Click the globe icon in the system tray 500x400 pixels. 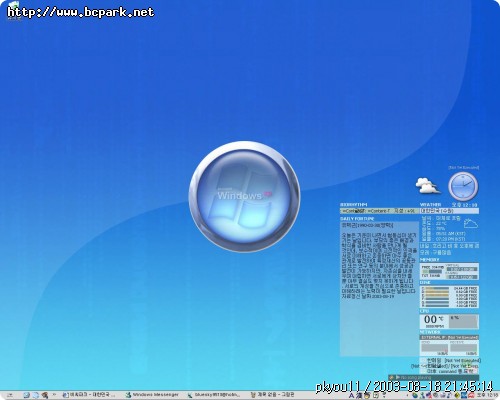(415, 396)
